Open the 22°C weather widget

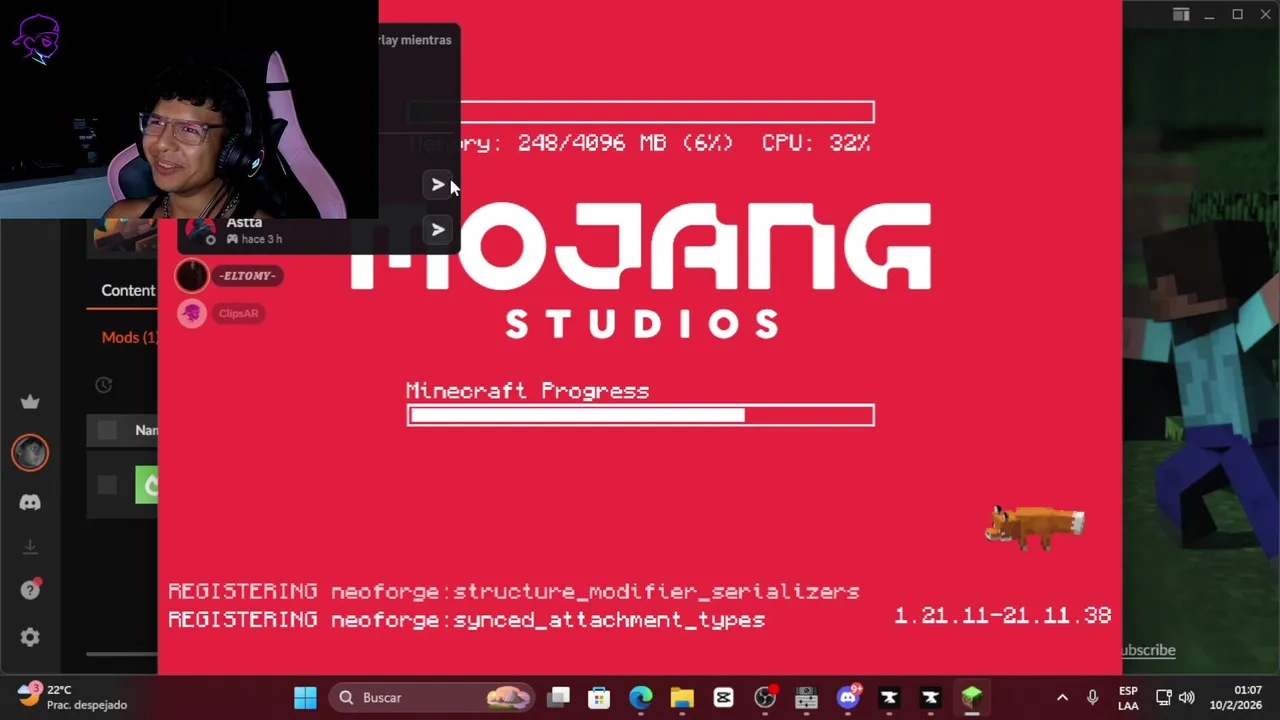click(x=72, y=697)
